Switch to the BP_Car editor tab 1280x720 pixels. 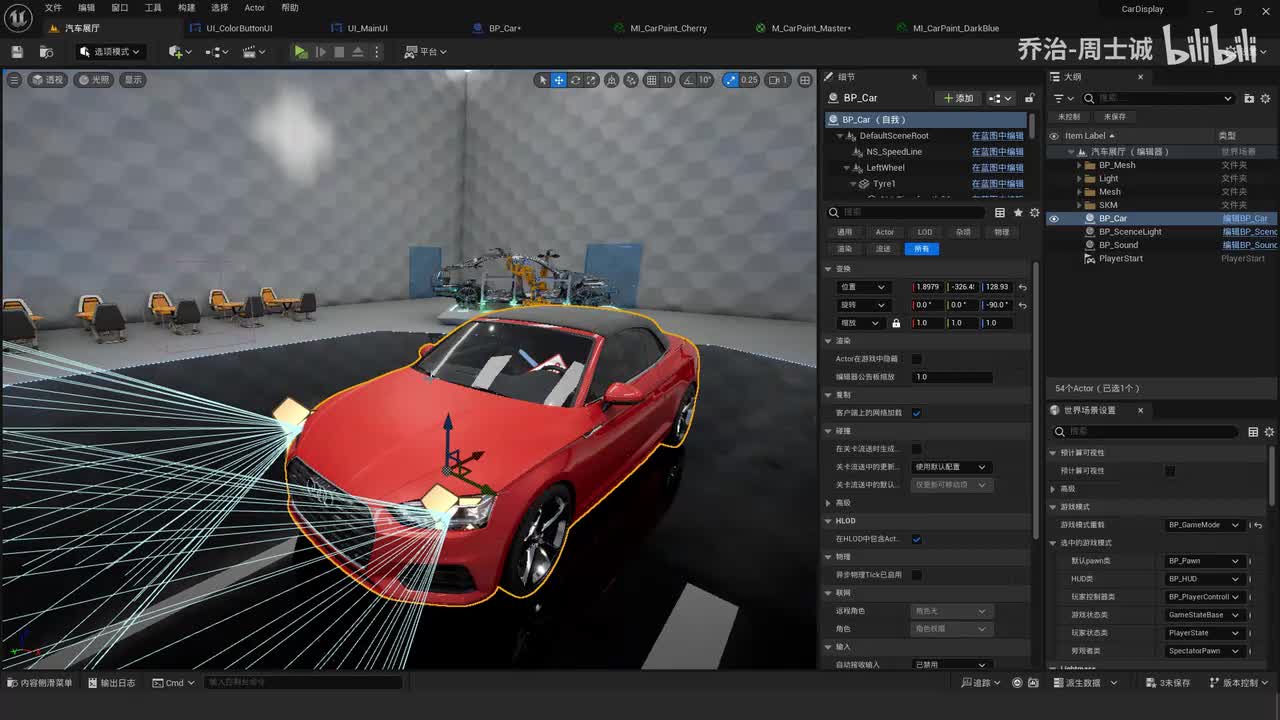coord(505,28)
